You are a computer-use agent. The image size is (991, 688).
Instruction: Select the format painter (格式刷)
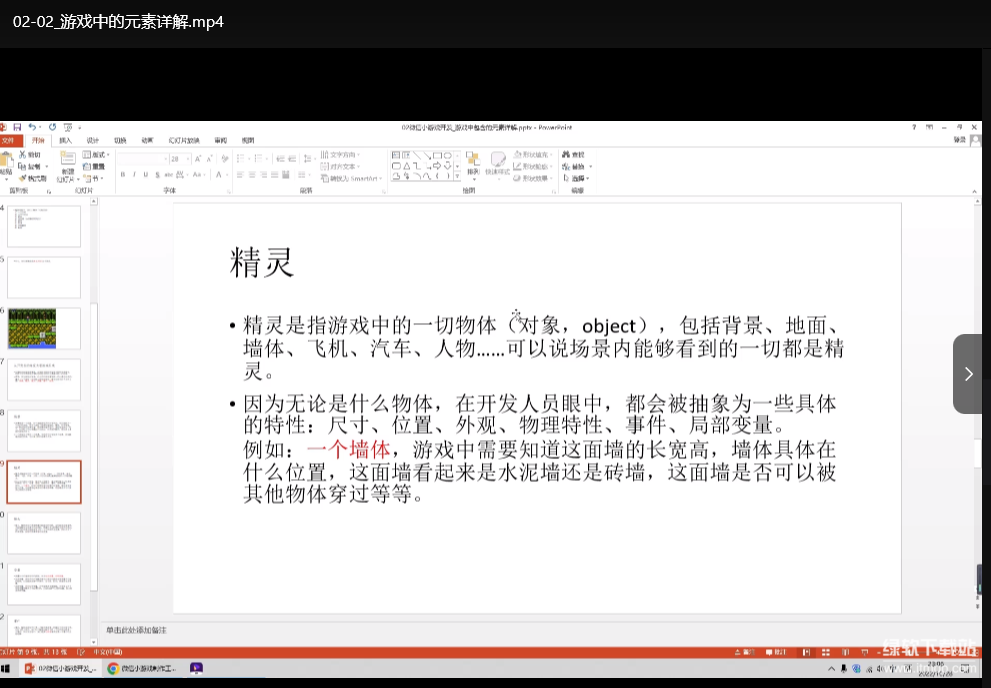click(33, 179)
